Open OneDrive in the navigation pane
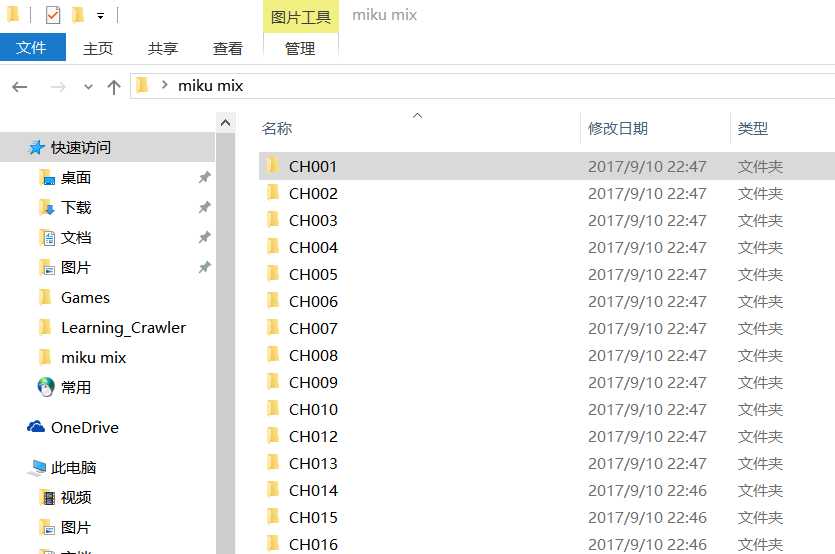This screenshot has width=835, height=554. tap(85, 427)
